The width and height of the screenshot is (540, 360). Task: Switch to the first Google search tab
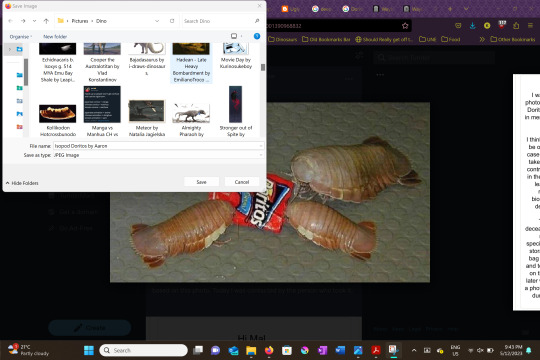(321, 9)
